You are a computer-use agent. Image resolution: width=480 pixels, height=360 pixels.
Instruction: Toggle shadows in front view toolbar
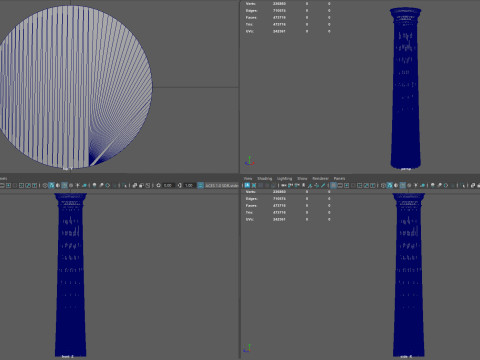click(84, 185)
